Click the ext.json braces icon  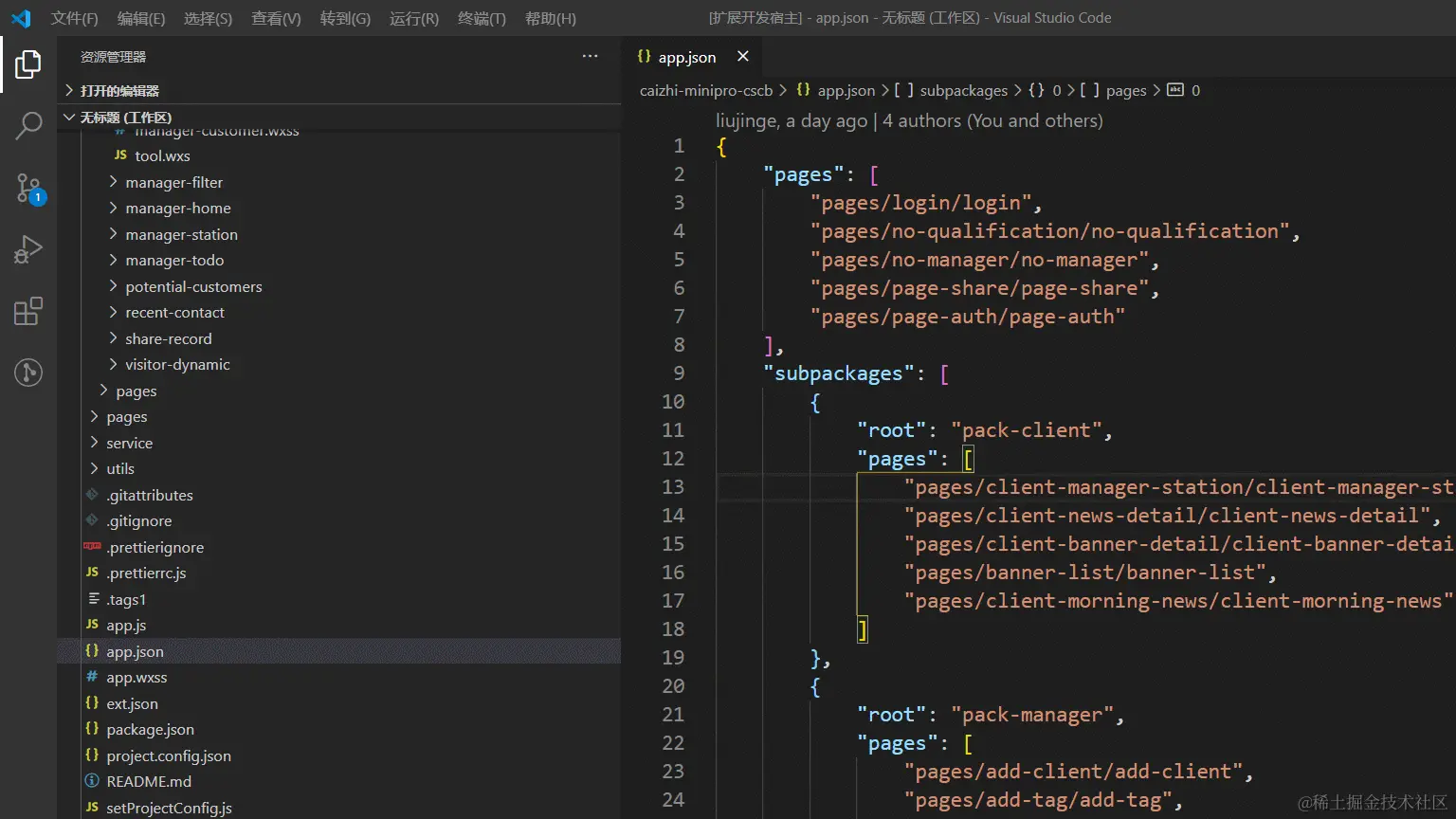[x=92, y=703]
